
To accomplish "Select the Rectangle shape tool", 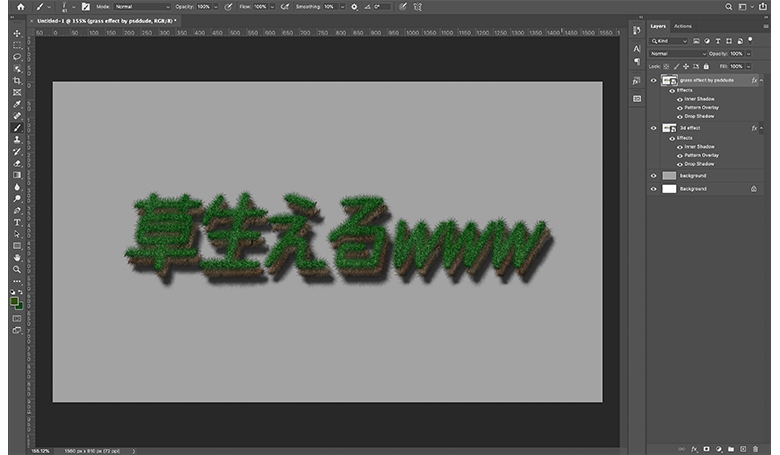I will tap(17, 246).
